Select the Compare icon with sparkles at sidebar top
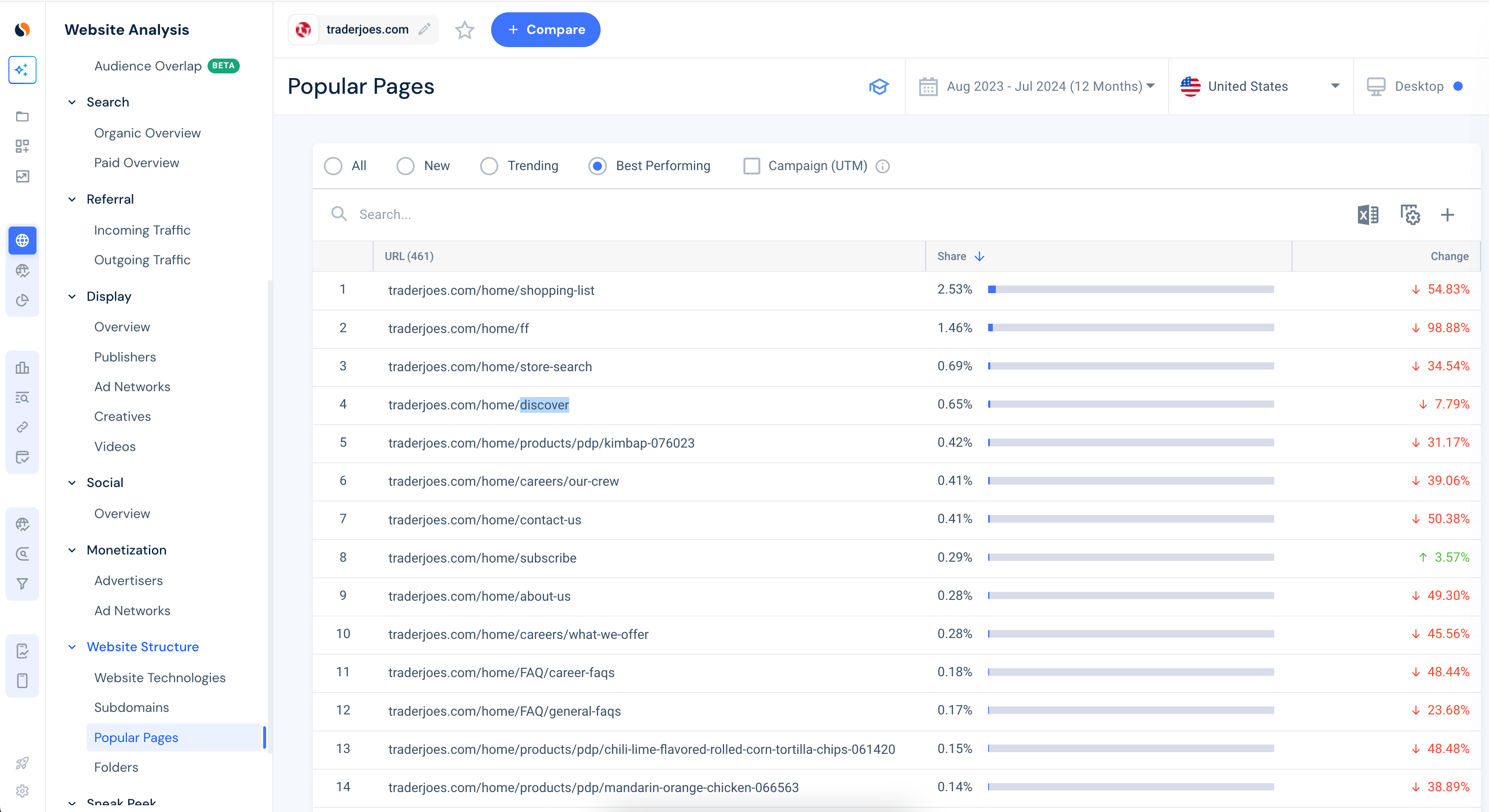This screenshot has width=1489, height=812. pos(22,69)
